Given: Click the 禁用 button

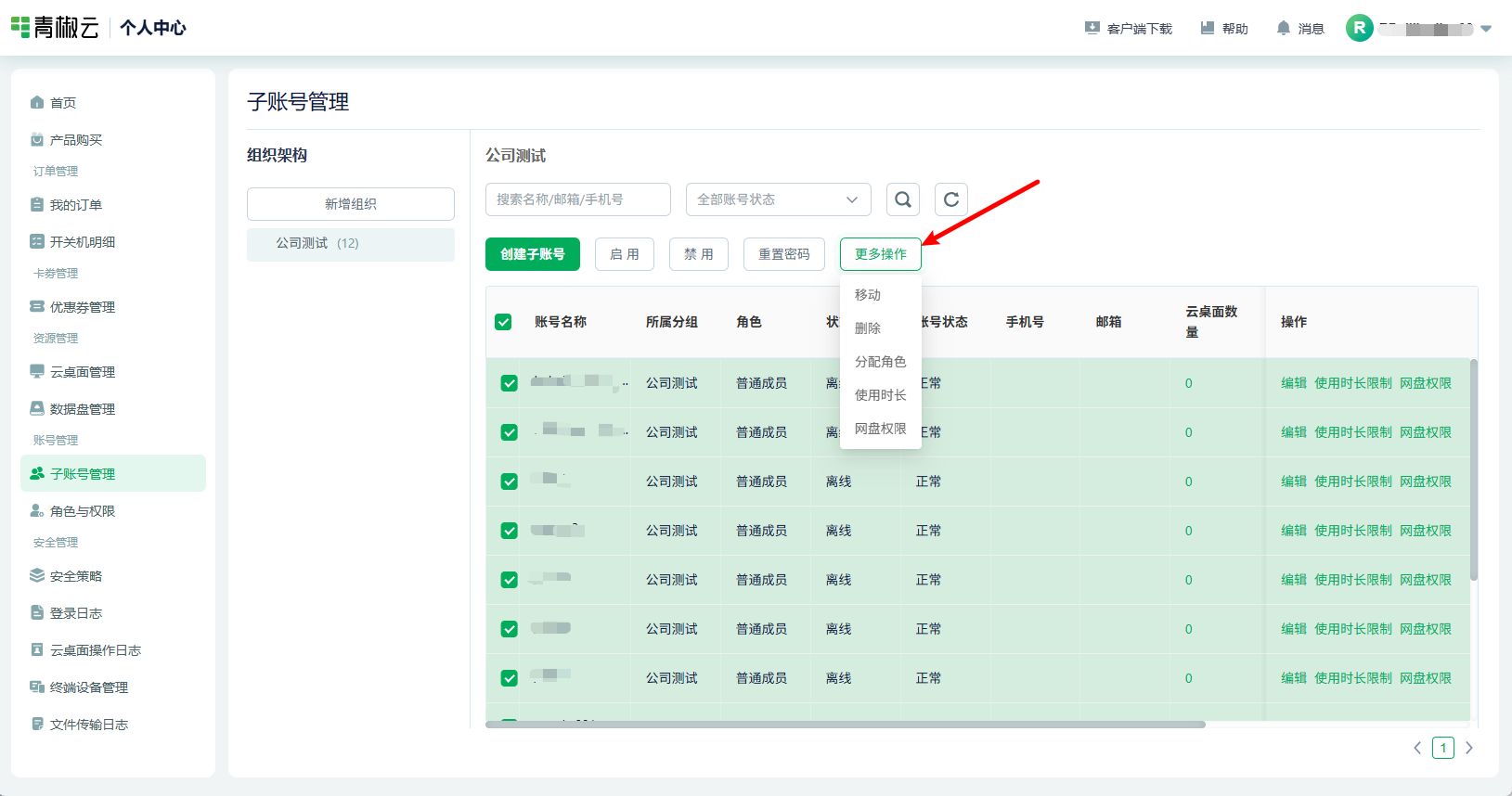Looking at the screenshot, I should click(699, 254).
